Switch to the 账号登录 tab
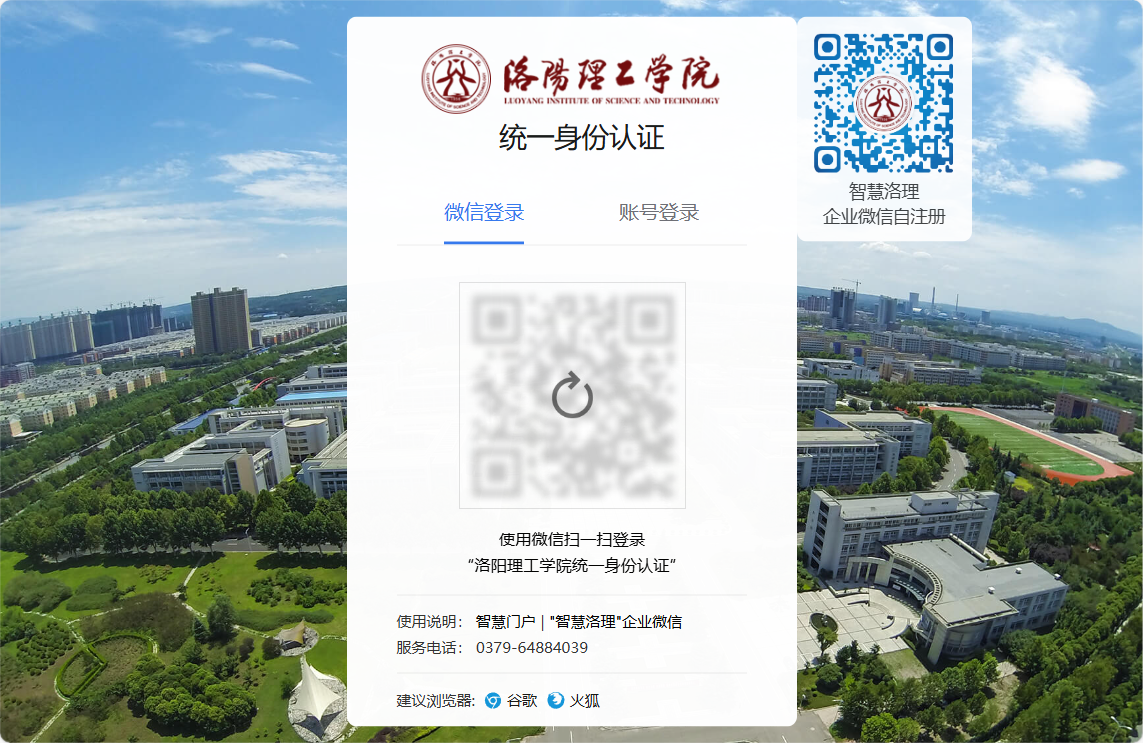 tap(658, 211)
